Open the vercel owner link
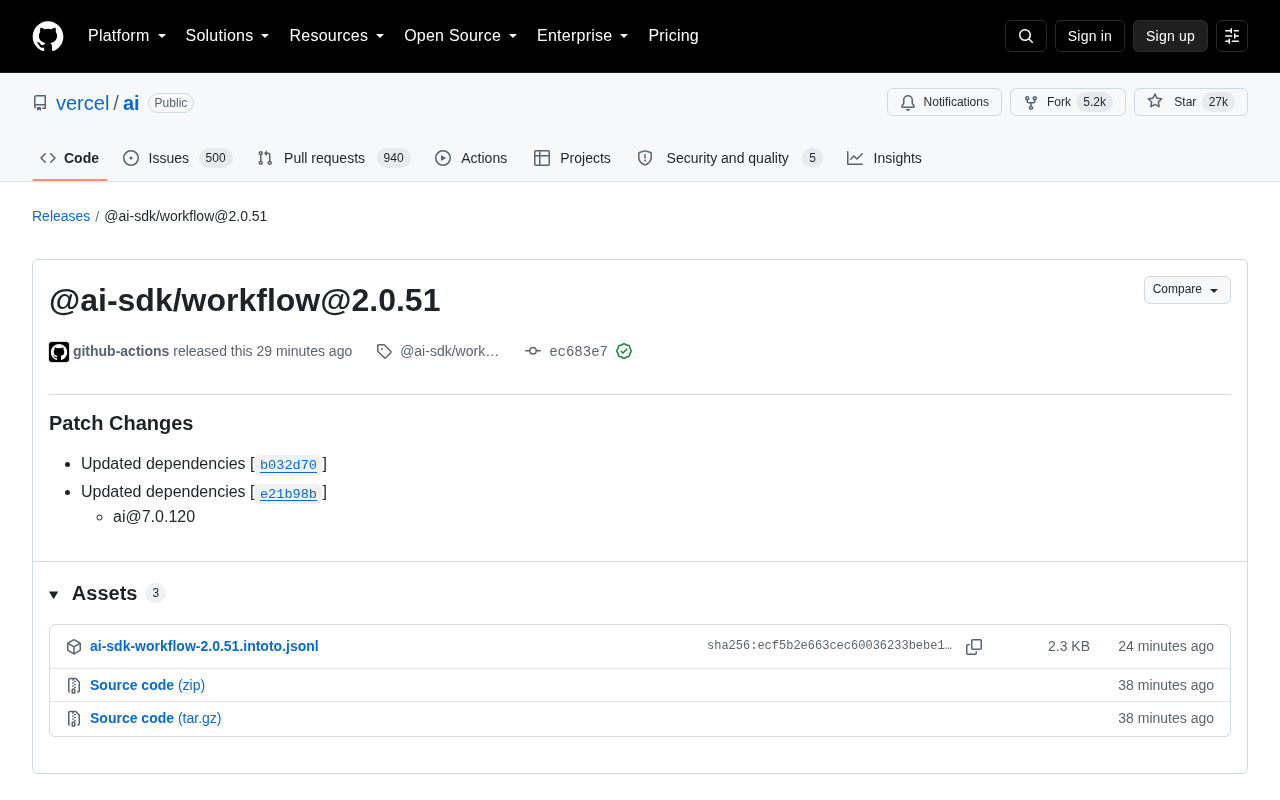 coord(83,103)
